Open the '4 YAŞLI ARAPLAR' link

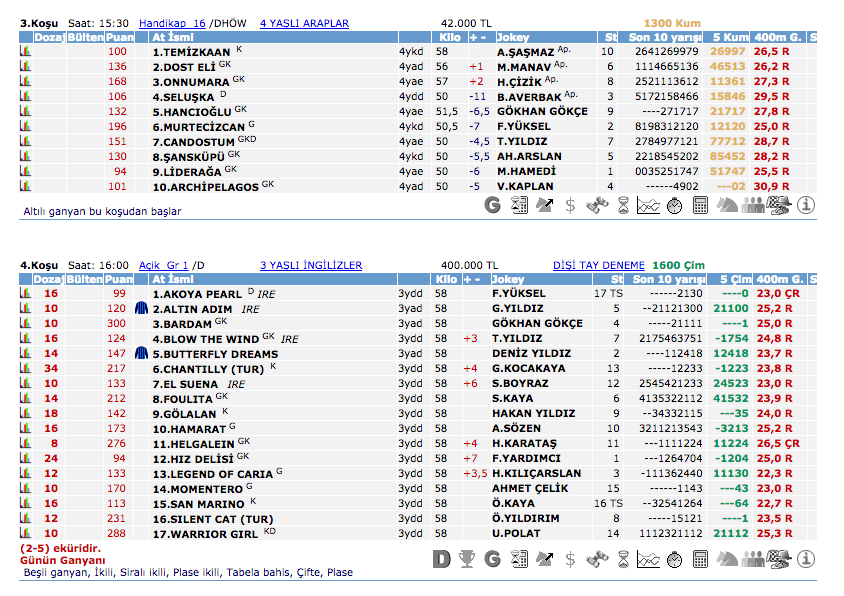(304, 22)
